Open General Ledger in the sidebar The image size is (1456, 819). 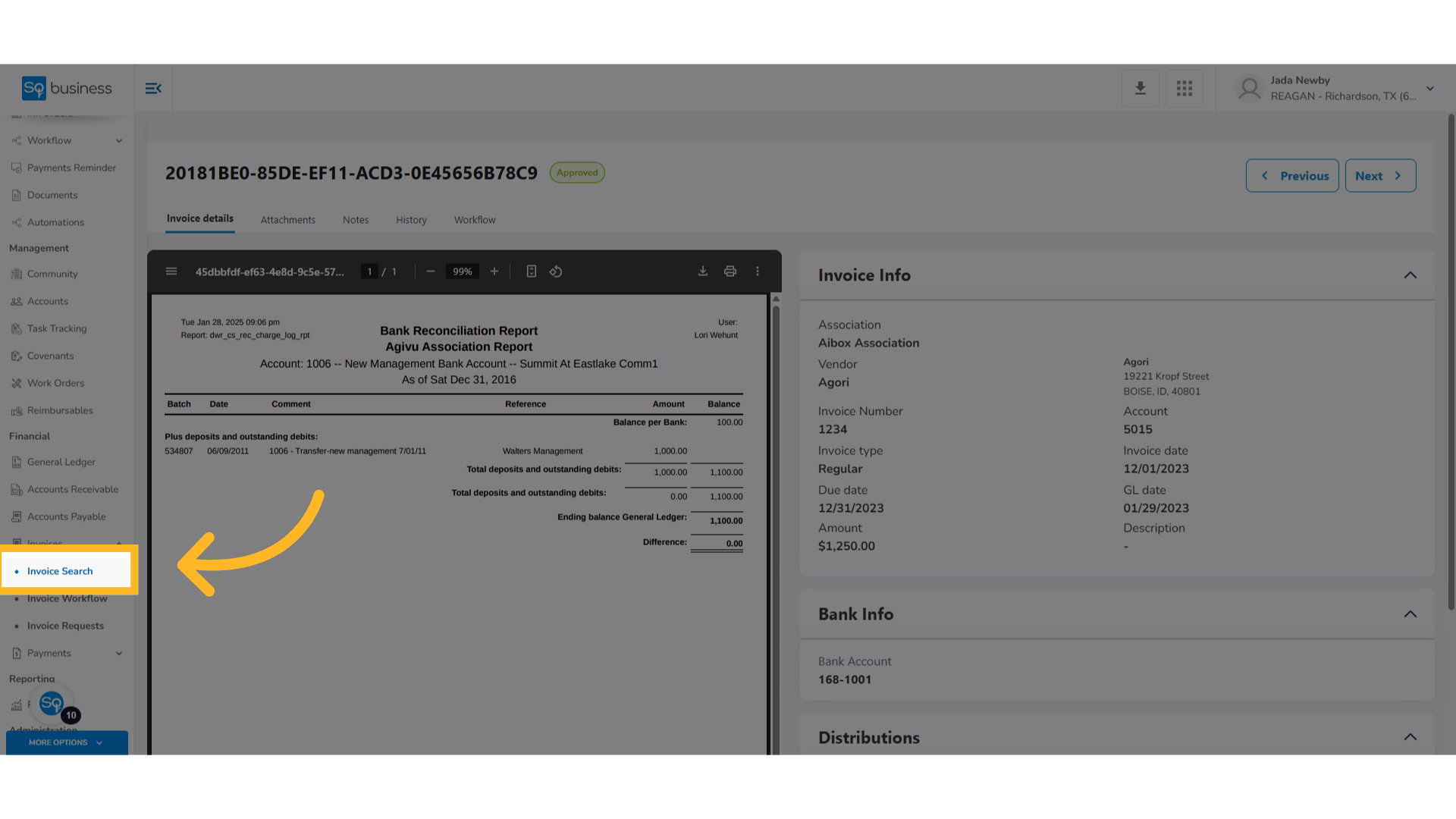tap(61, 462)
